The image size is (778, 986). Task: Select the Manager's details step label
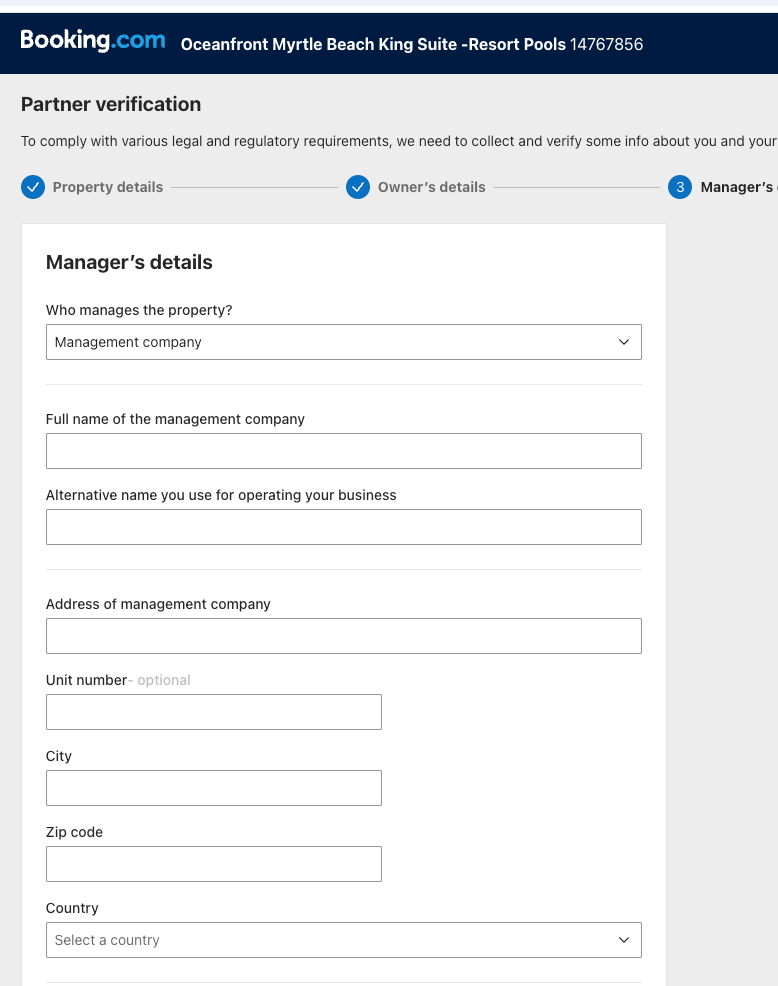point(739,187)
